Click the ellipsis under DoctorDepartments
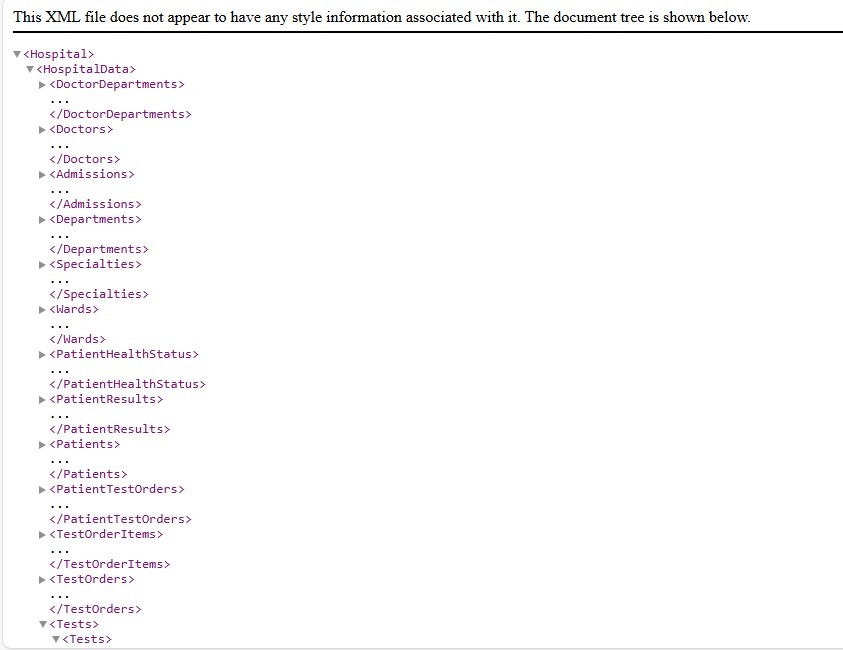 pyautogui.click(x=59, y=101)
